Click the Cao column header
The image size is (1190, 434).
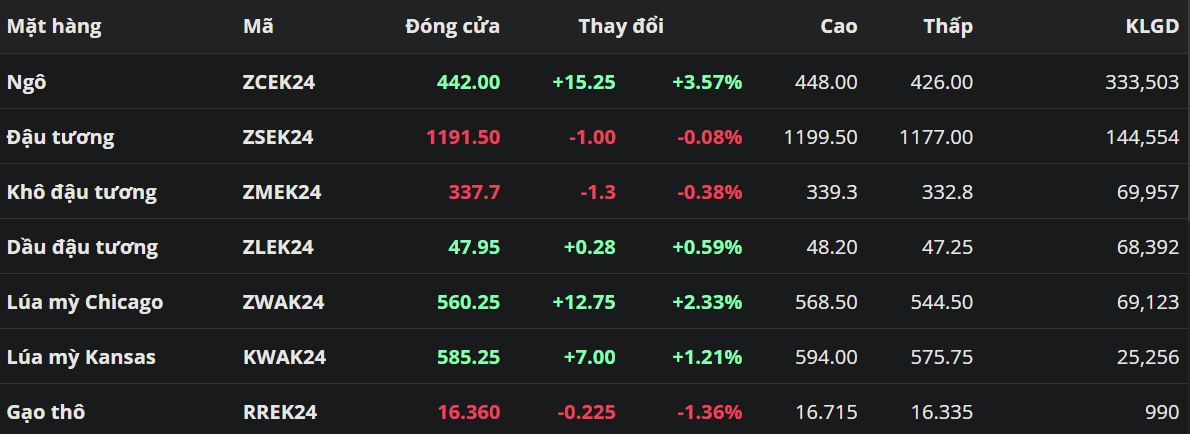click(x=838, y=27)
